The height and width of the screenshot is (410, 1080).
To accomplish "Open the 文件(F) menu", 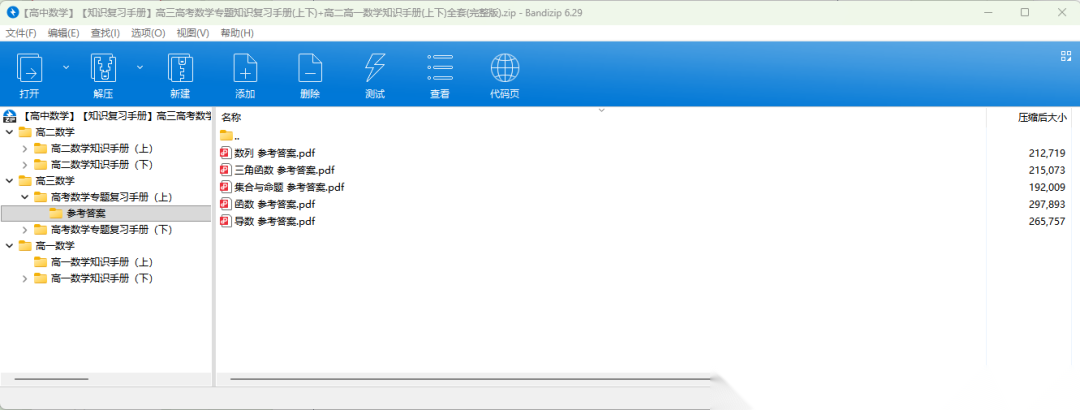I will click(x=21, y=33).
